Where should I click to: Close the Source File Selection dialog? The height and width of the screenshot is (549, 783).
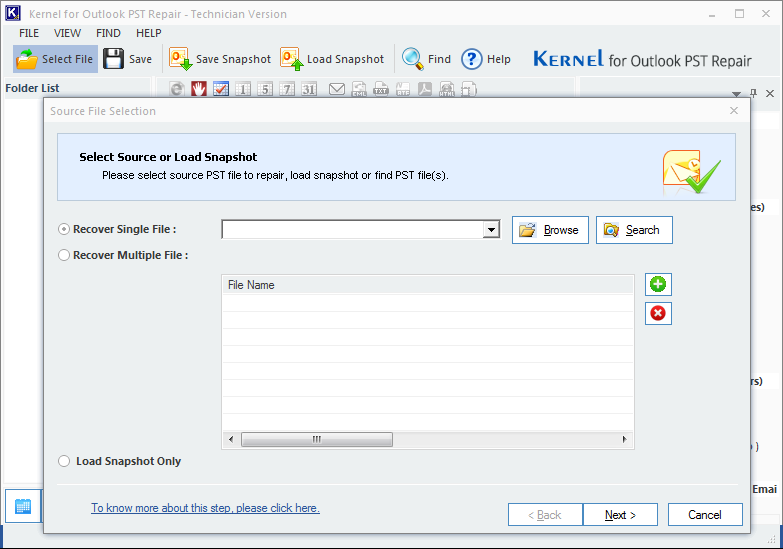(x=734, y=110)
